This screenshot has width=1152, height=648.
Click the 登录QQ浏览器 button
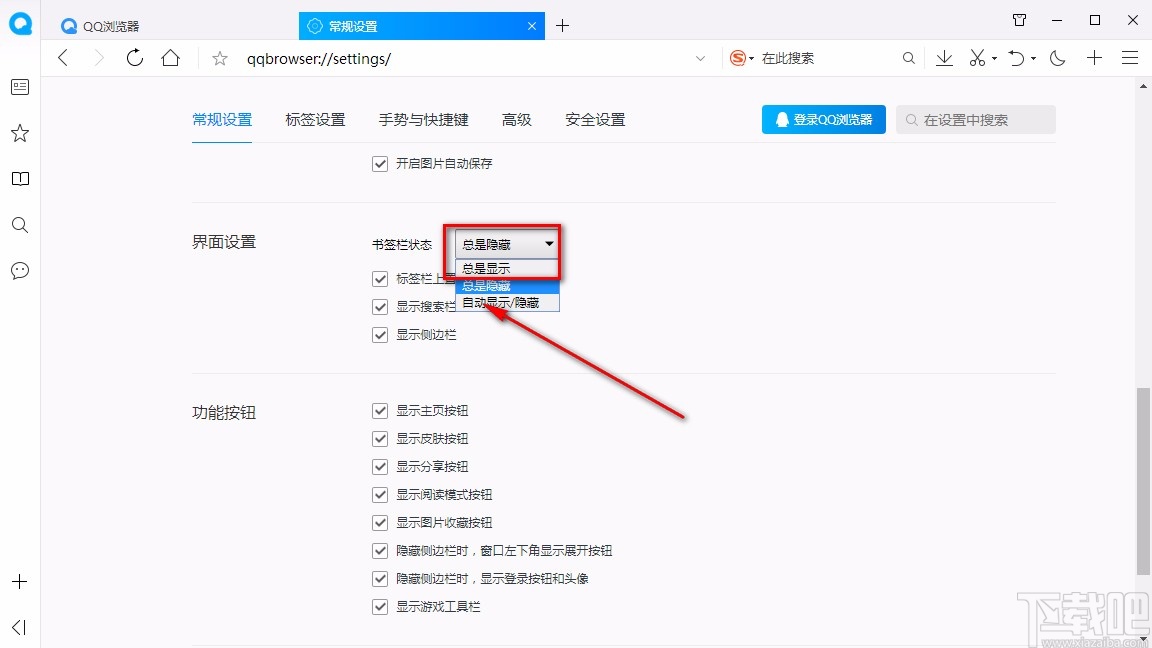(823, 119)
